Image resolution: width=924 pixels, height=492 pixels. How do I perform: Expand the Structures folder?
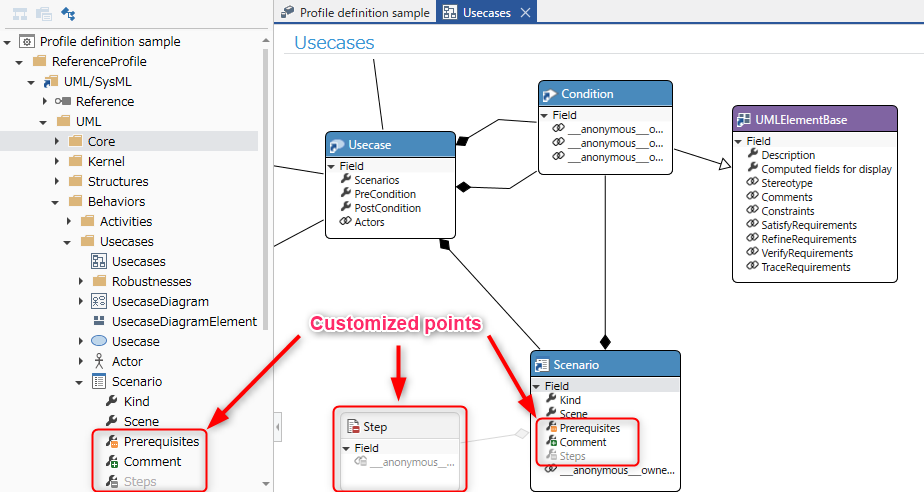(x=57, y=181)
